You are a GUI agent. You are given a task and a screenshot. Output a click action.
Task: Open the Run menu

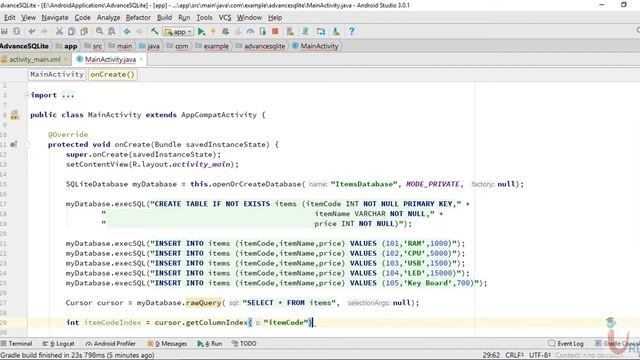click(184, 18)
